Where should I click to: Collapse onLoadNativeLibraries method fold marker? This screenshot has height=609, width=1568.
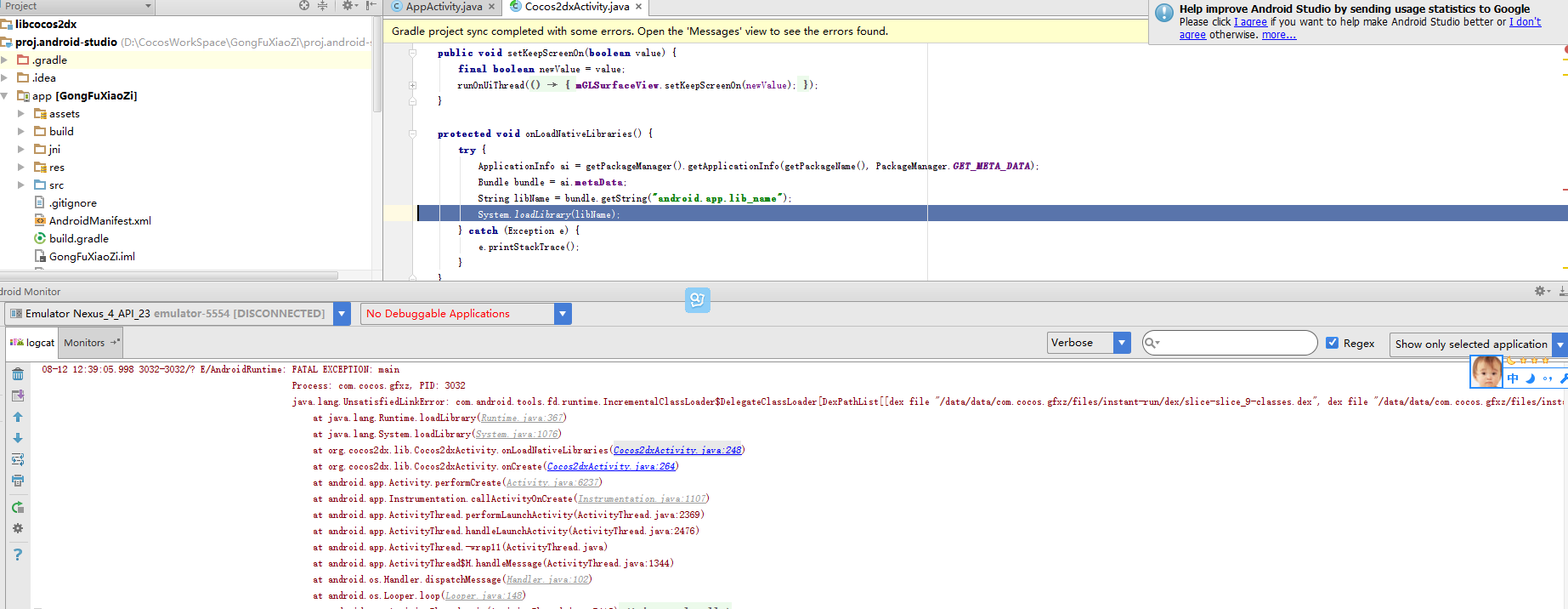[x=413, y=134]
